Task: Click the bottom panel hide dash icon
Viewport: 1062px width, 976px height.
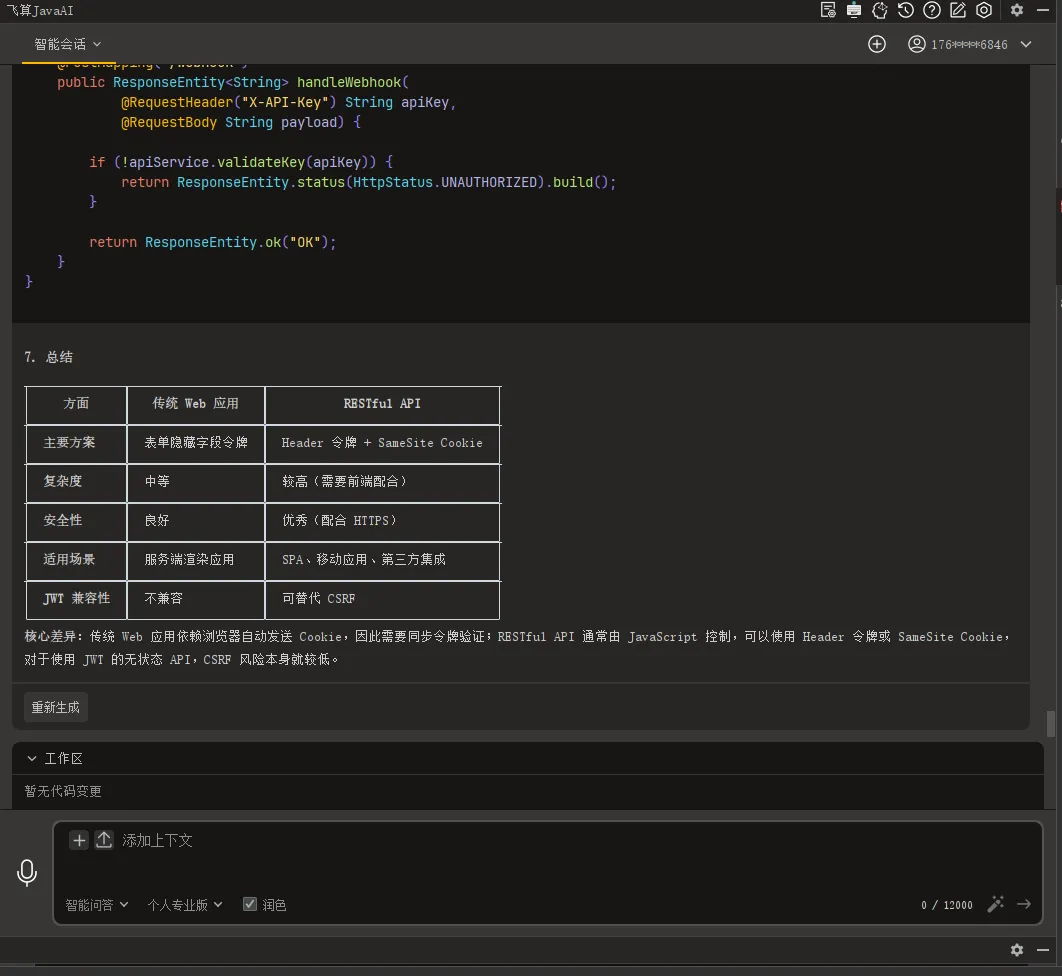Action: [x=1043, y=950]
